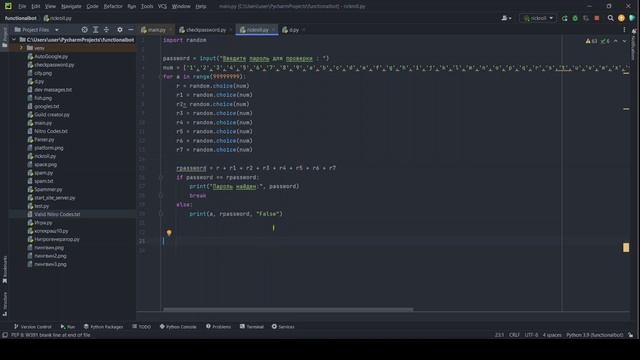Open the Help menu
Image resolution: width=640 pixels, height=360 pixels.
click(200, 6)
